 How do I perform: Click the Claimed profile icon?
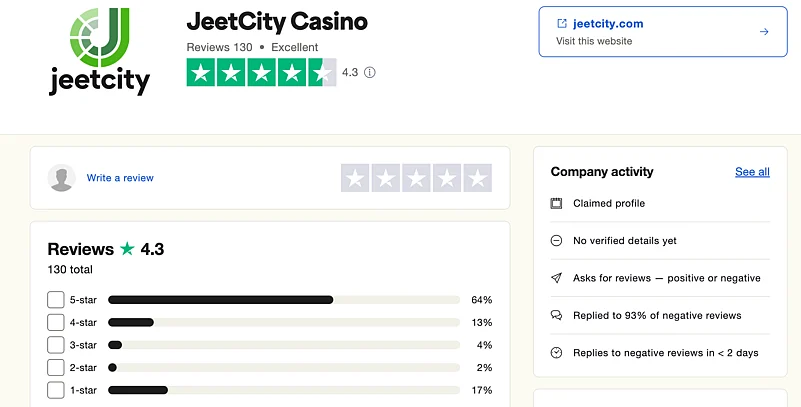tap(557, 204)
